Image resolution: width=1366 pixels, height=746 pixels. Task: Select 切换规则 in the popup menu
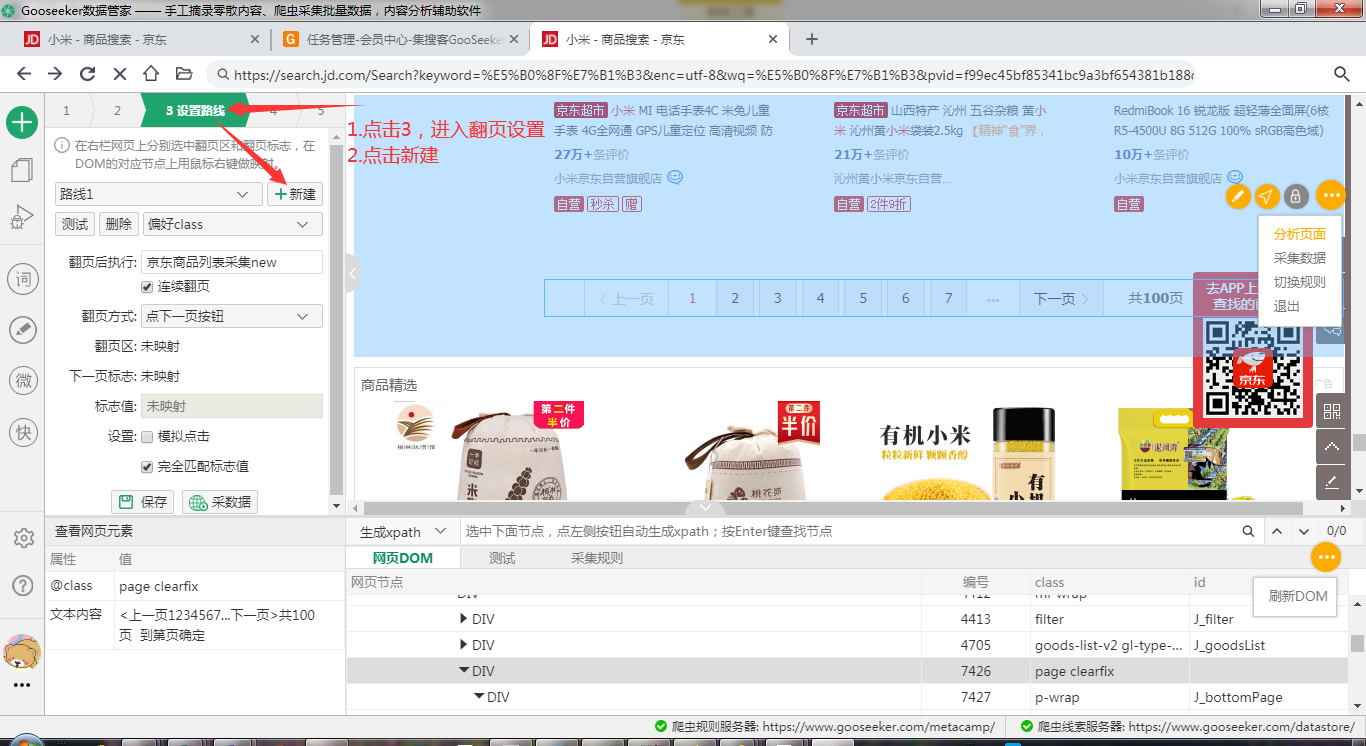(1300, 282)
